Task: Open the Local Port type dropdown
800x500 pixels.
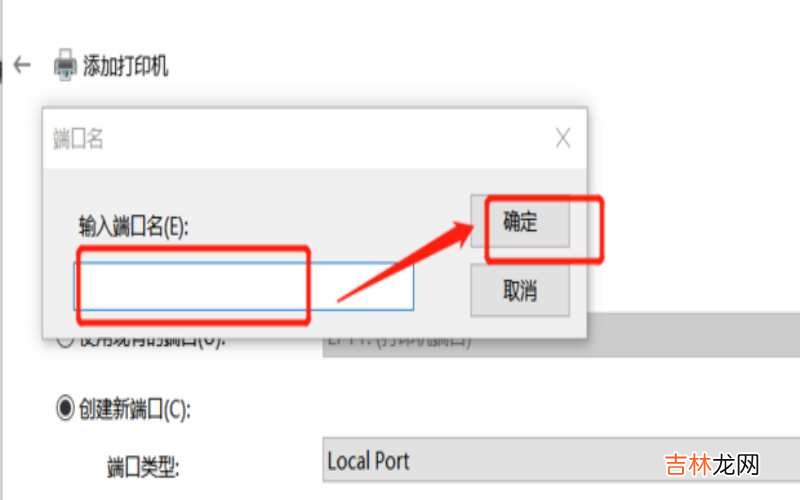Action: 561,459
